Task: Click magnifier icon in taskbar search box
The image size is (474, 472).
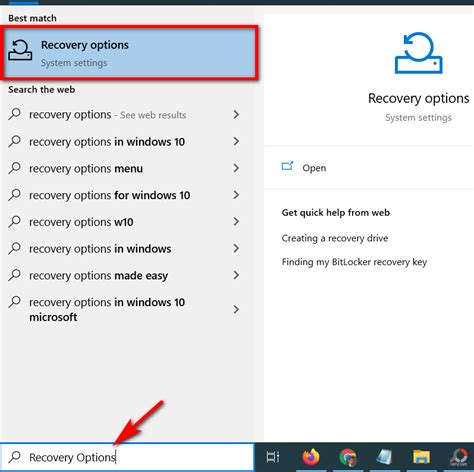Action: pos(14,457)
